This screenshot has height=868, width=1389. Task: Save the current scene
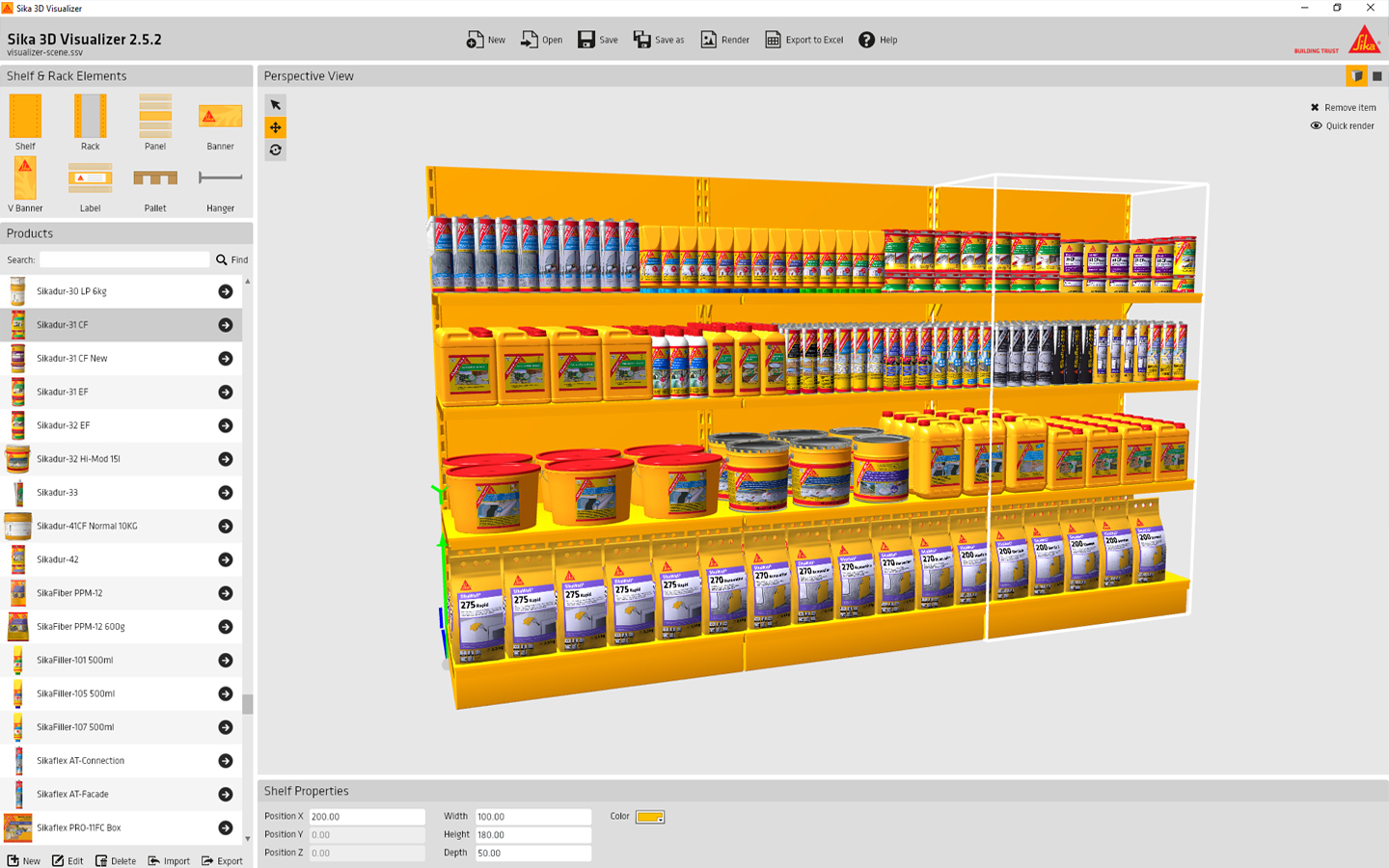pyautogui.click(x=598, y=40)
